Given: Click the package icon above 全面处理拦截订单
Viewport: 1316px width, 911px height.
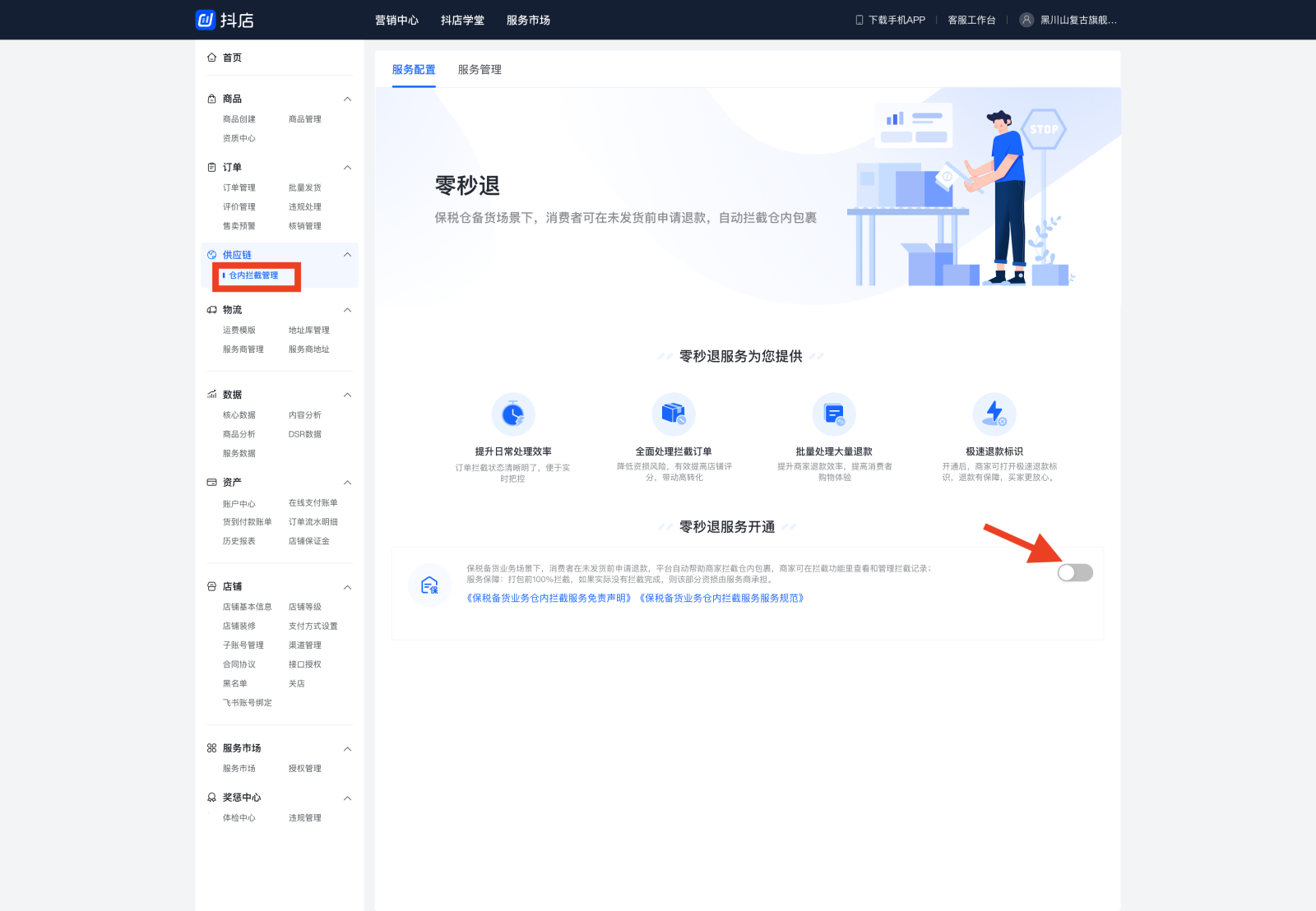Looking at the screenshot, I should [673, 414].
